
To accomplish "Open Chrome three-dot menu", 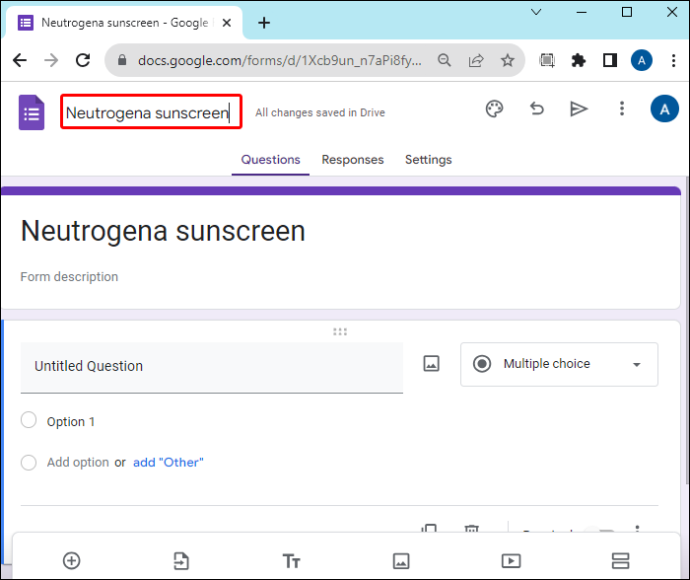I will click(673, 60).
